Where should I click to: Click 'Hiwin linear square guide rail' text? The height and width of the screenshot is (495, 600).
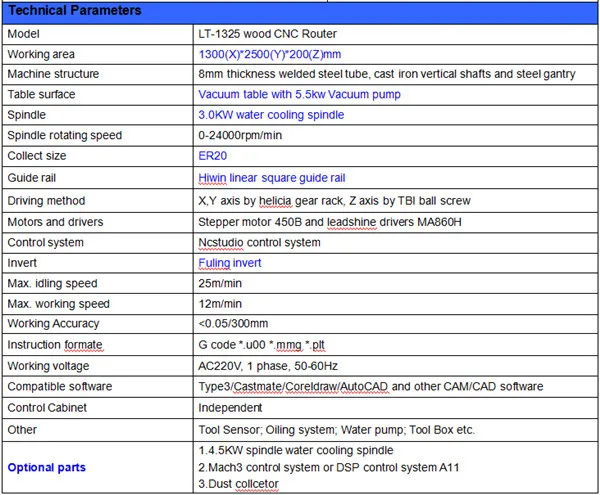pyautogui.click(x=272, y=178)
